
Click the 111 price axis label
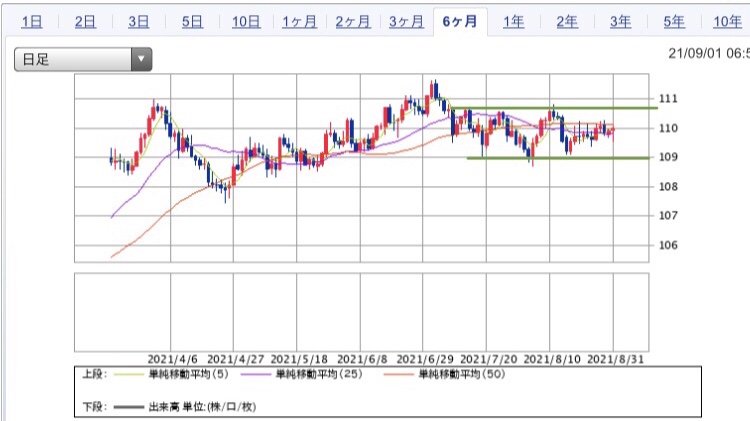pyautogui.click(x=668, y=99)
